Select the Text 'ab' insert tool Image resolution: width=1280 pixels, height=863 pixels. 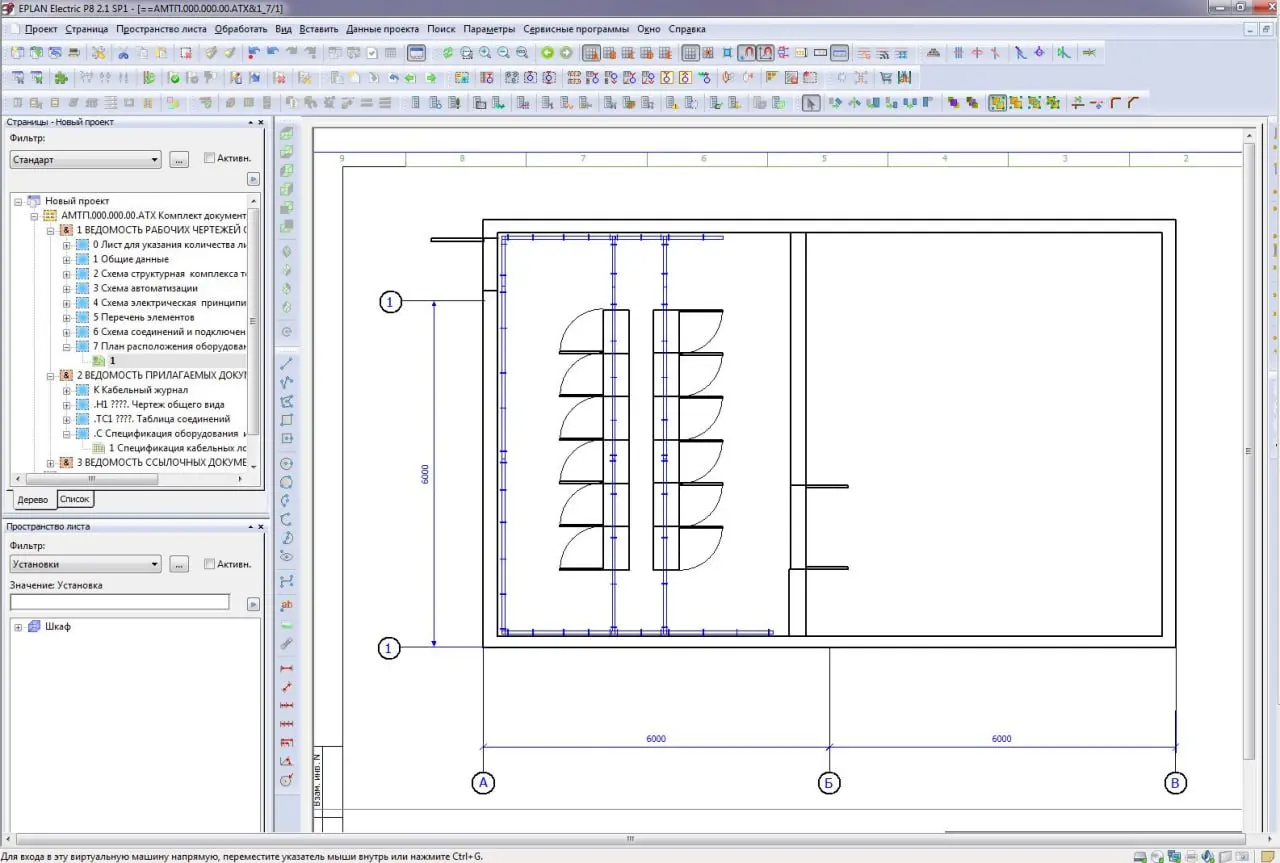287,605
